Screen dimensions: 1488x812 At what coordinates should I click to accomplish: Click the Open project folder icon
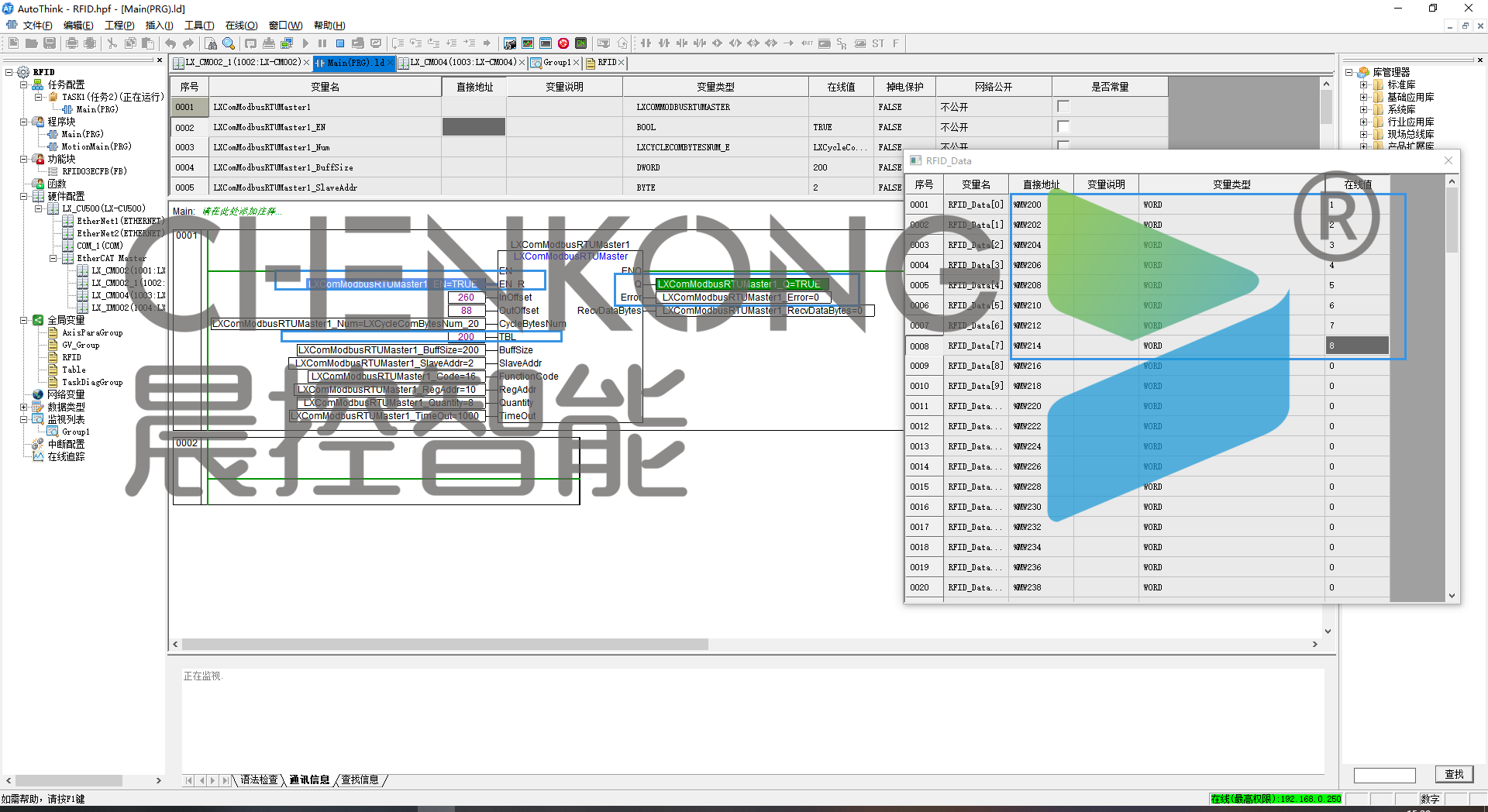(31, 43)
